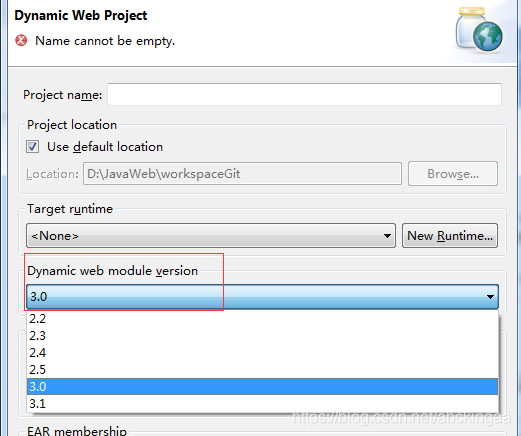Screen dimensions: 521x436
Task: Select version 3.1 from list
Action: (x=262, y=404)
